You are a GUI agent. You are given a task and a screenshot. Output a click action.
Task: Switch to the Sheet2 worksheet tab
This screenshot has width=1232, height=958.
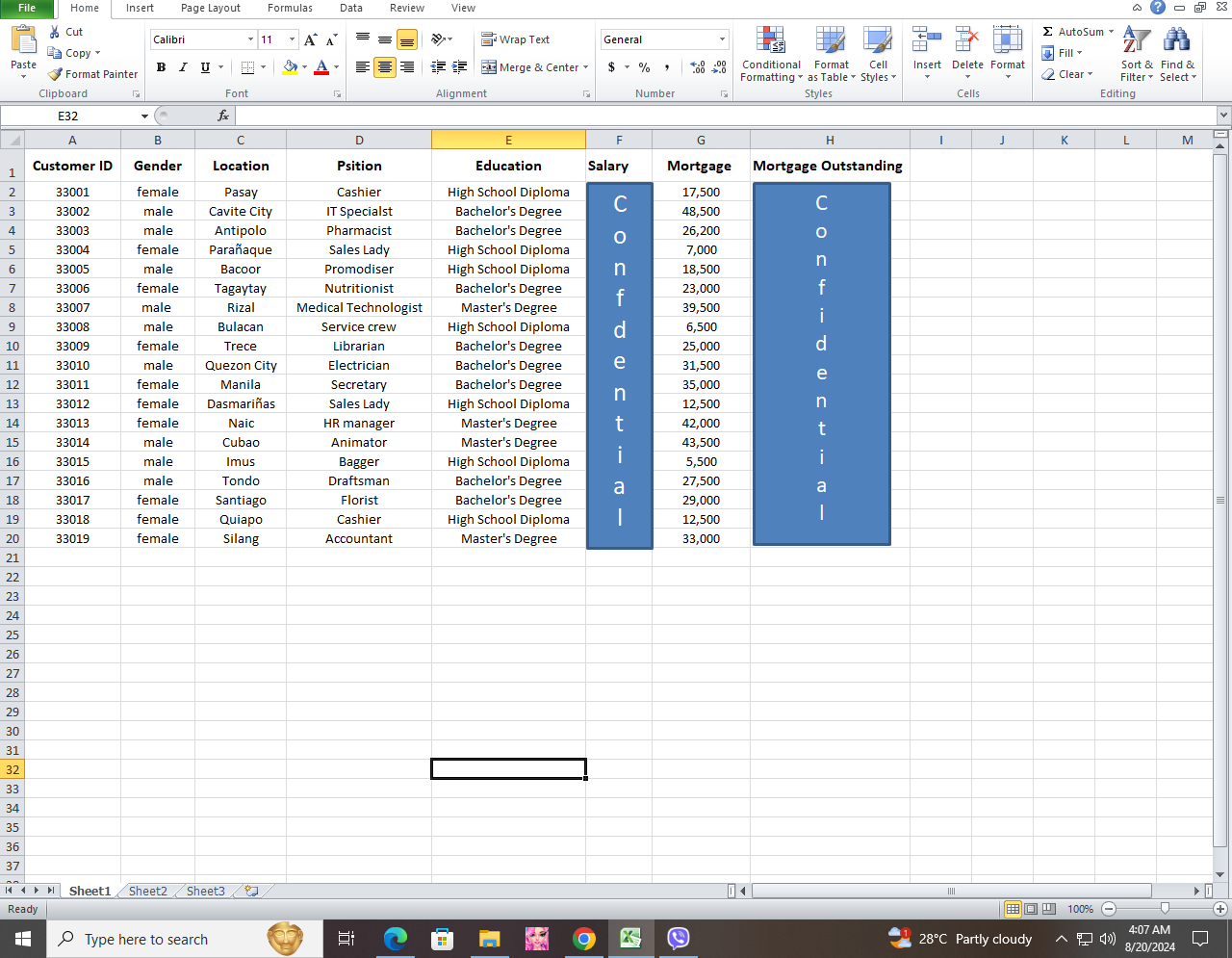pyautogui.click(x=147, y=892)
